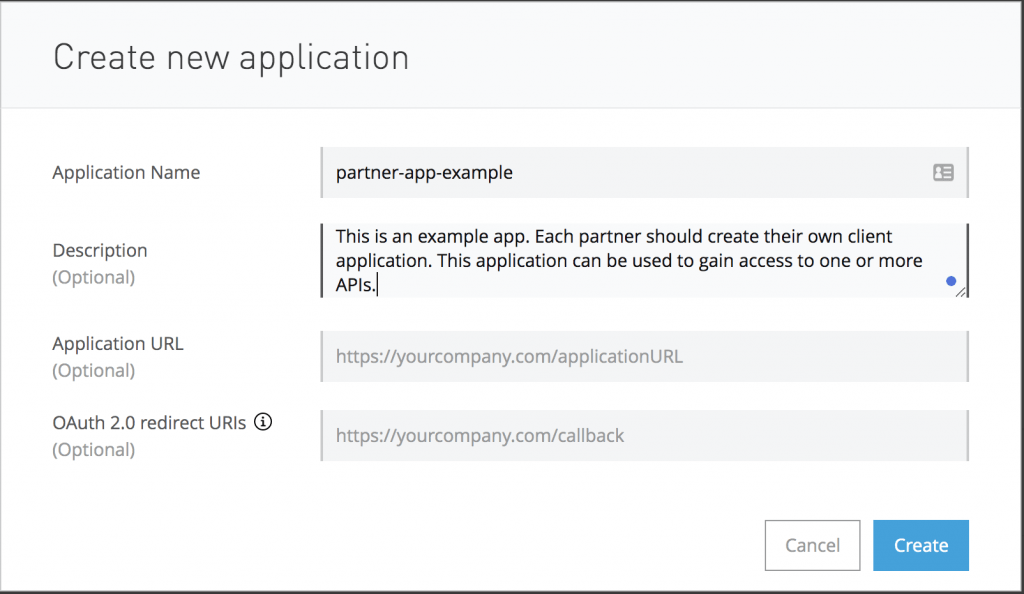Click the (Optional) text under Application URL

[x=93, y=371]
